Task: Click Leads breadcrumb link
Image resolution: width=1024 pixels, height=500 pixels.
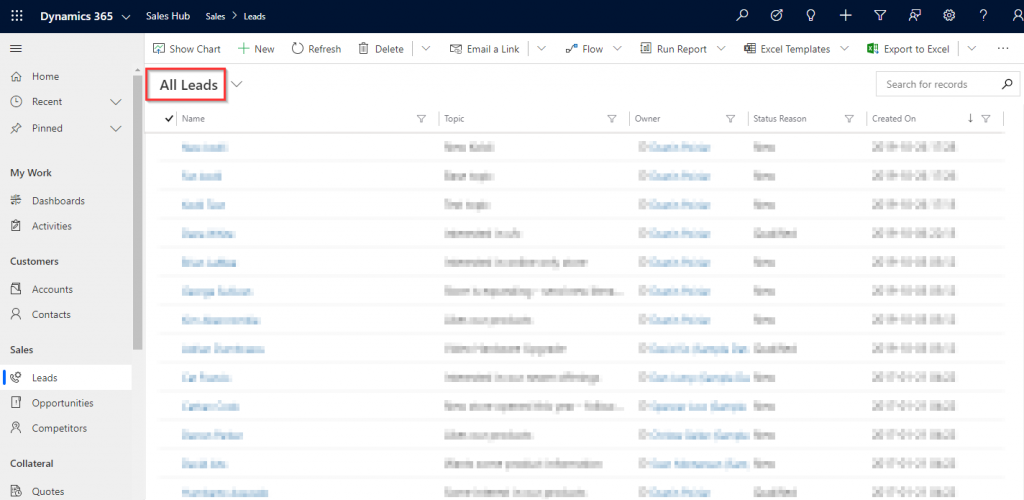Action: (x=255, y=17)
